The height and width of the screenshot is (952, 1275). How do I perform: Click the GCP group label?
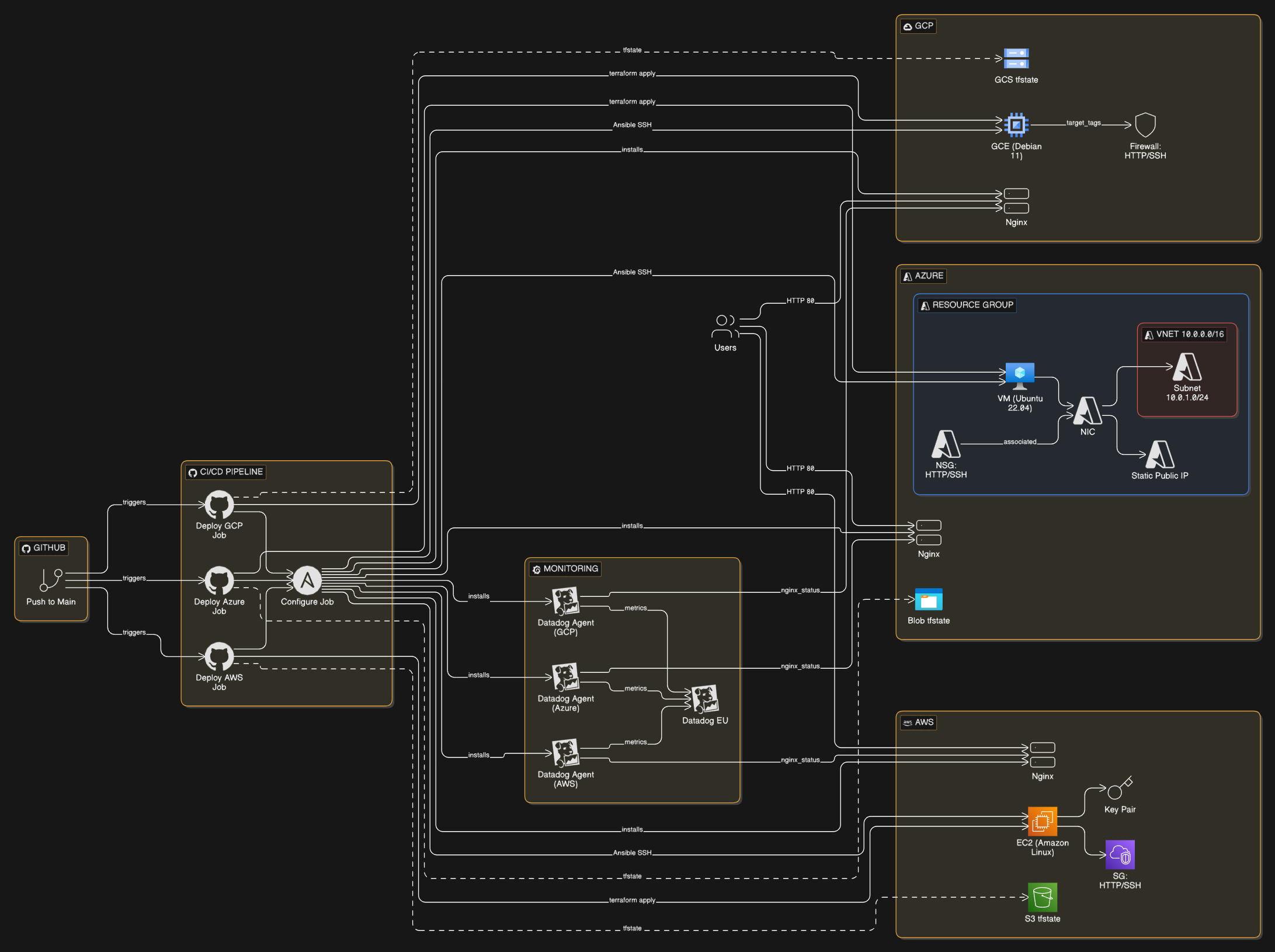pos(919,26)
